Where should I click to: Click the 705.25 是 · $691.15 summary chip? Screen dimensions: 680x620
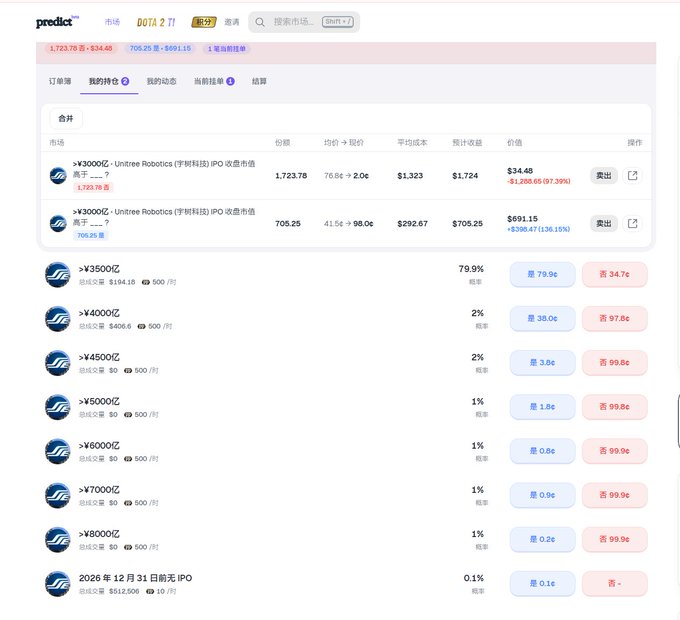[x=160, y=49]
